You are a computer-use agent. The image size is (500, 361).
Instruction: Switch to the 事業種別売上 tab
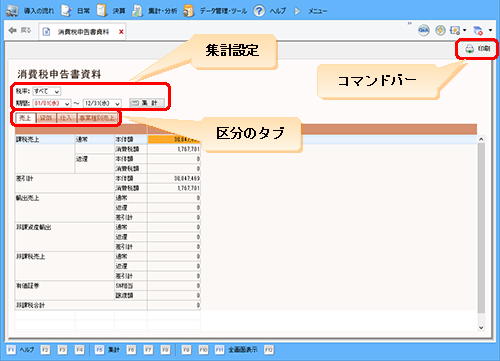[97, 118]
